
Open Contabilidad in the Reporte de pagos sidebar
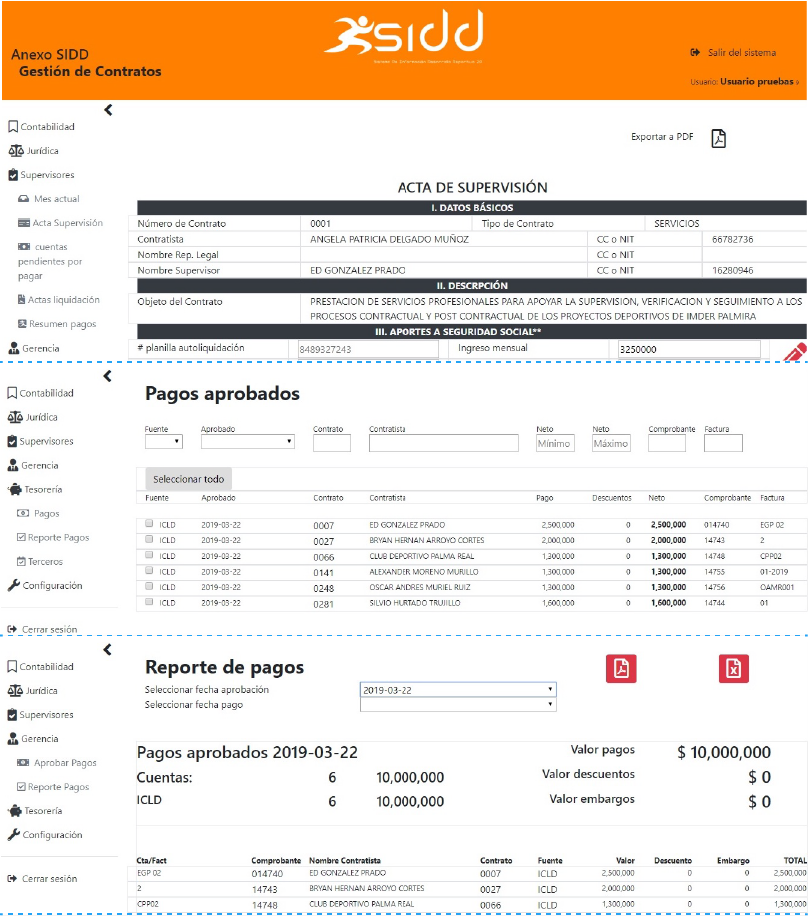point(41,667)
